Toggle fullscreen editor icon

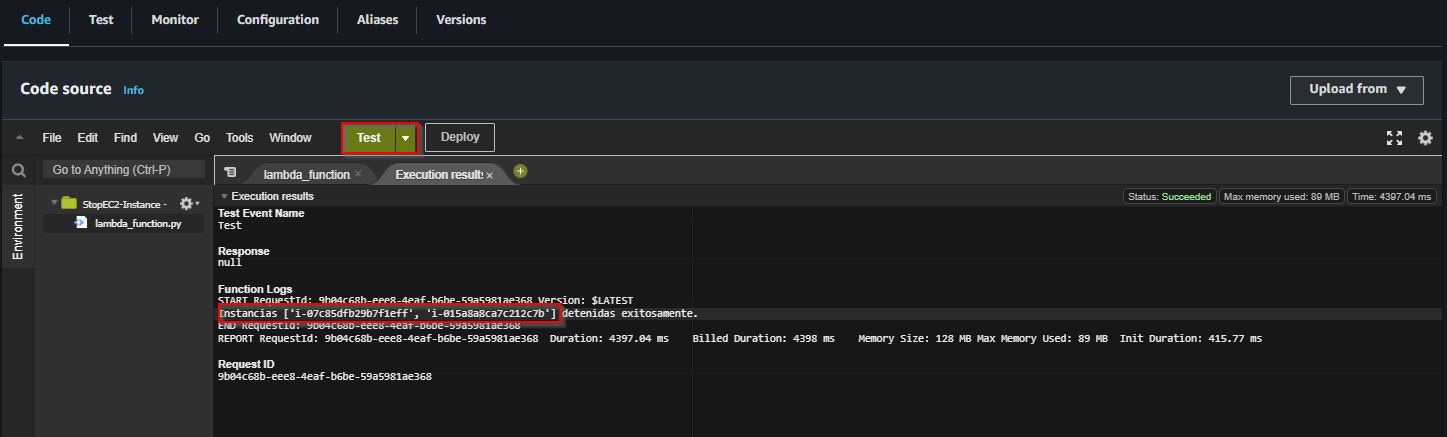click(x=1394, y=138)
